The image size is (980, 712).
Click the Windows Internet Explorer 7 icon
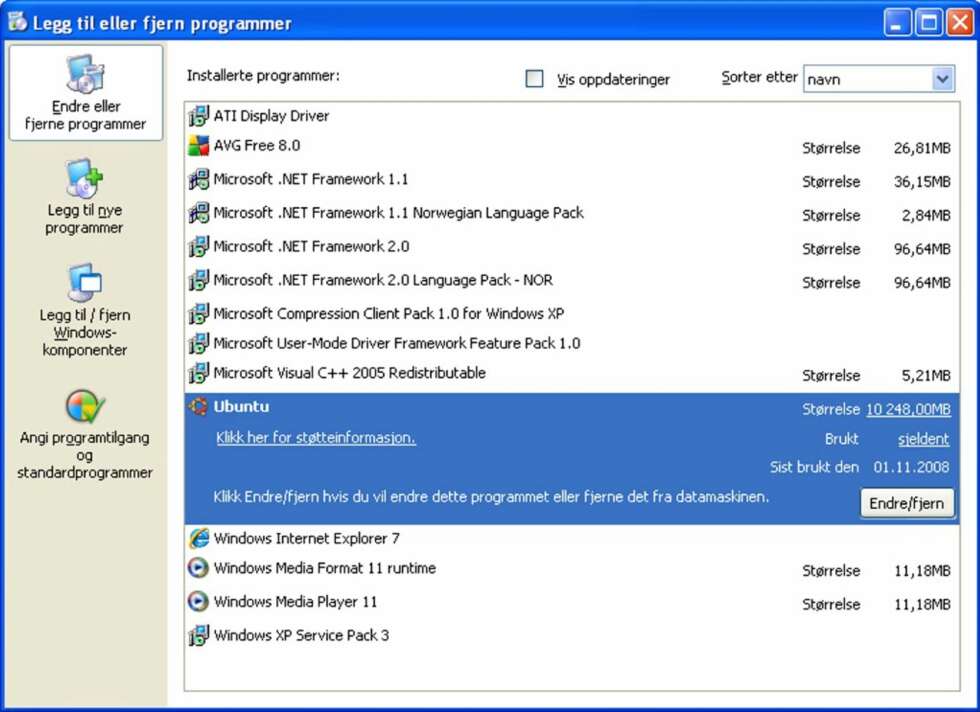pos(198,538)
